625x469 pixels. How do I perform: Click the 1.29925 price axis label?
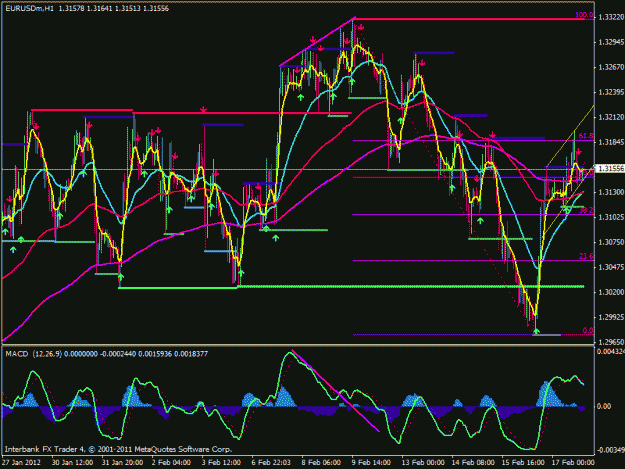pos(611,318)
